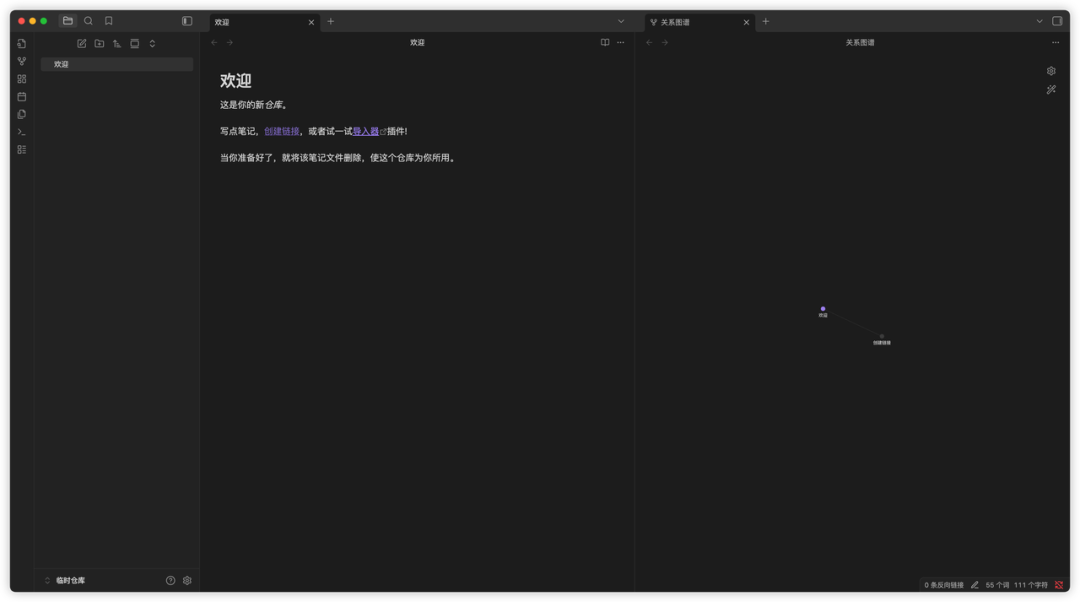Click the line 这是你的新仓库。
Image resolution: width=1080 pixels, height=602 pixels.
(x=254, y=105)
